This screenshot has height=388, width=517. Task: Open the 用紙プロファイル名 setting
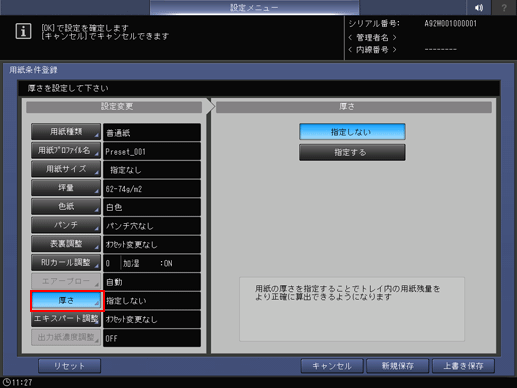click(x=66, y=150)
